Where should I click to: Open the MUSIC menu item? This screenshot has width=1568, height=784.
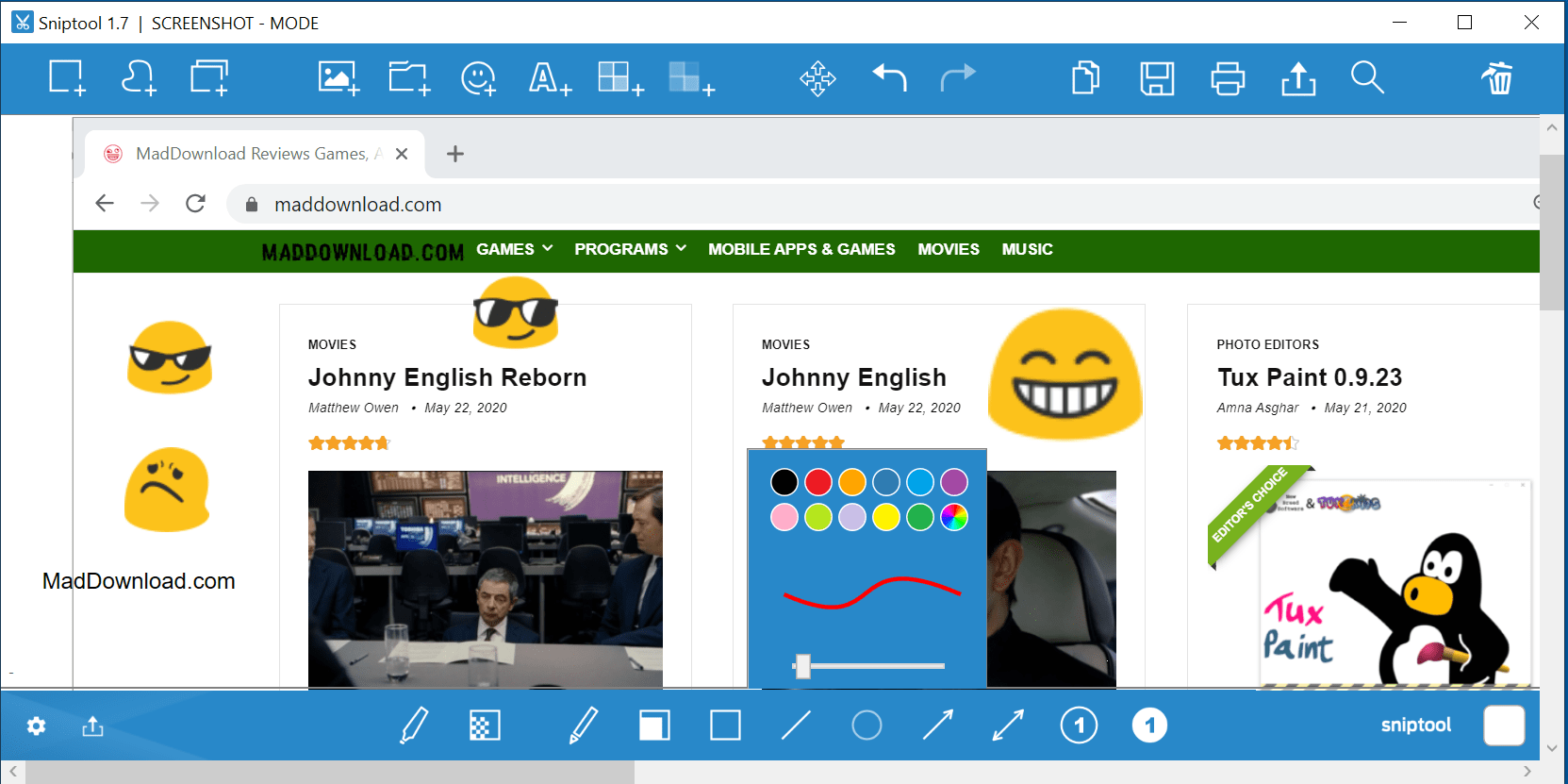(x=1027, y=249)
